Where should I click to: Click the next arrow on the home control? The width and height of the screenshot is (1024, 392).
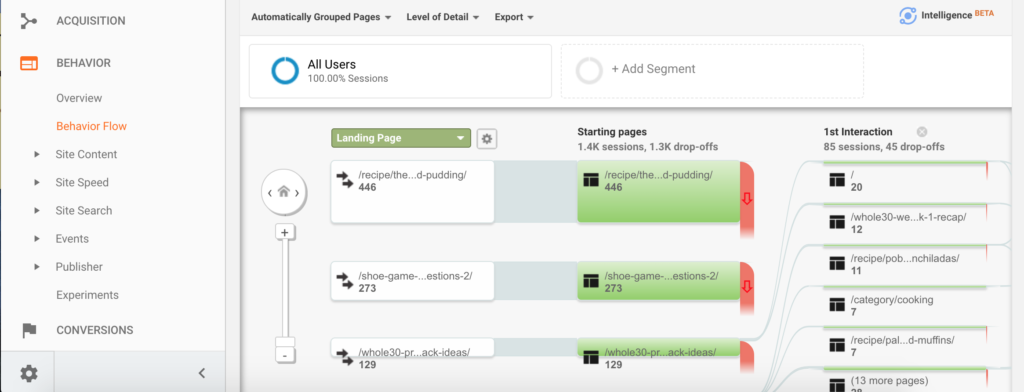point(298,193)
